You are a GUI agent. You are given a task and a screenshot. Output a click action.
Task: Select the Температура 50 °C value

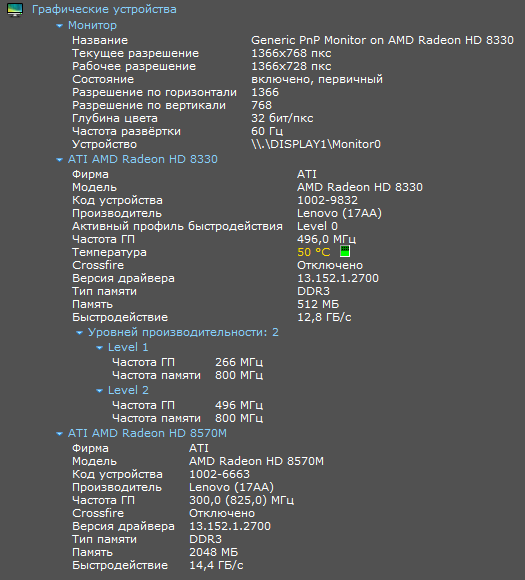coord(313,252)
